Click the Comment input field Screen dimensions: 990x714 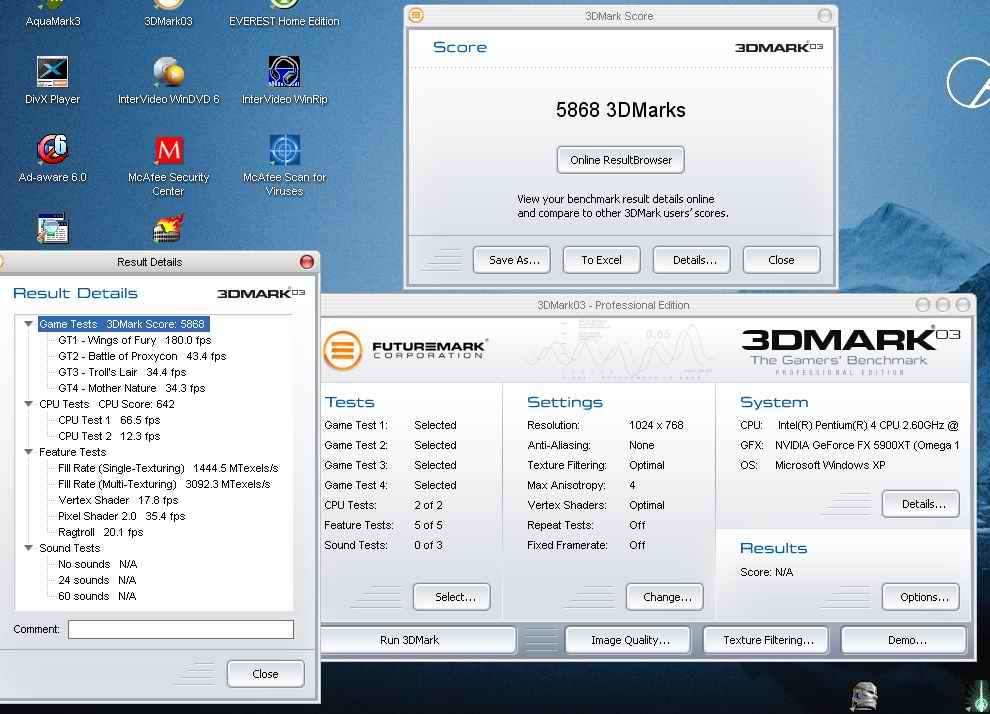pos(181,629)
